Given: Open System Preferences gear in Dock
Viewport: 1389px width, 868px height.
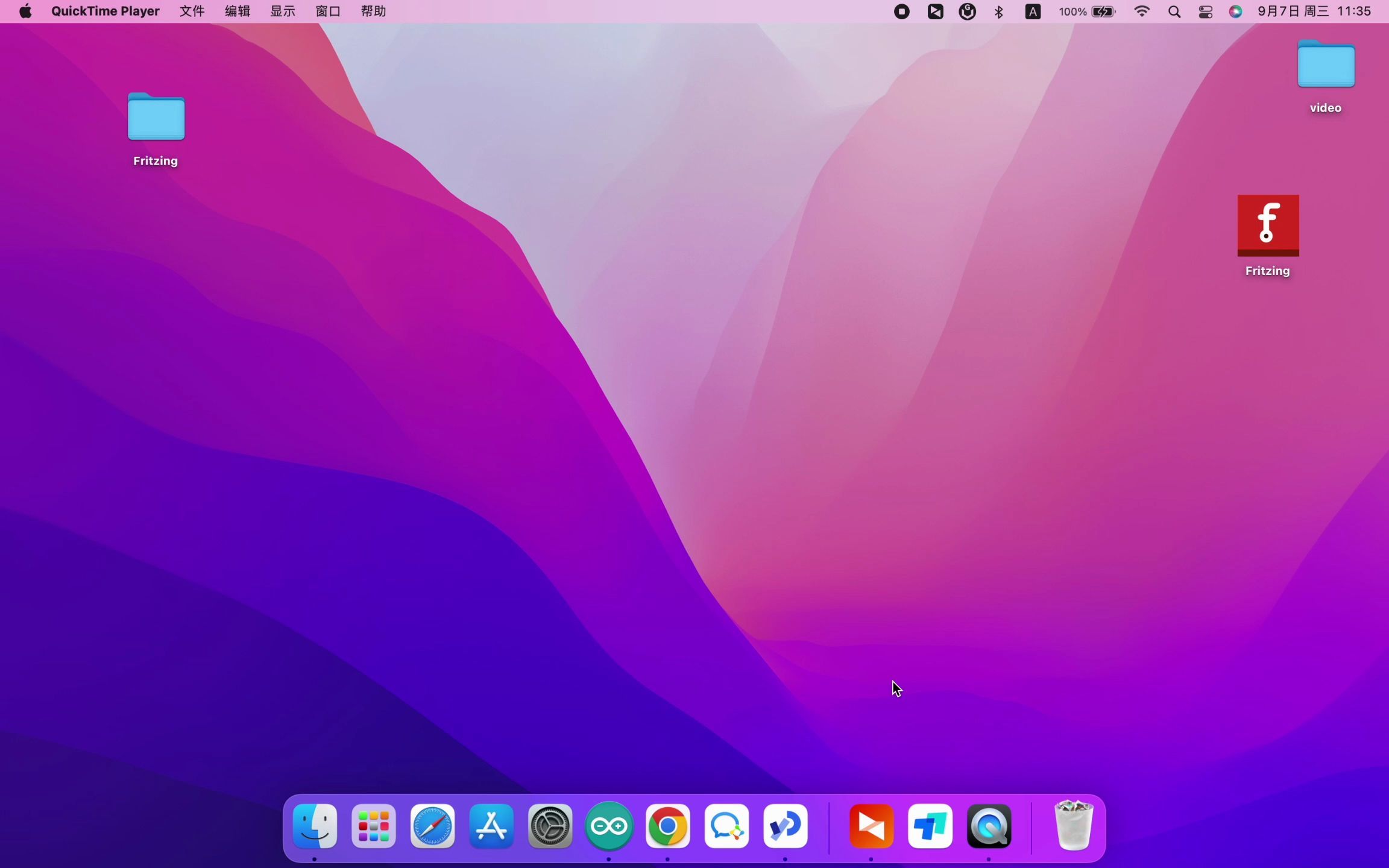Looking at the screenshot, I should [x=550, y=826].
